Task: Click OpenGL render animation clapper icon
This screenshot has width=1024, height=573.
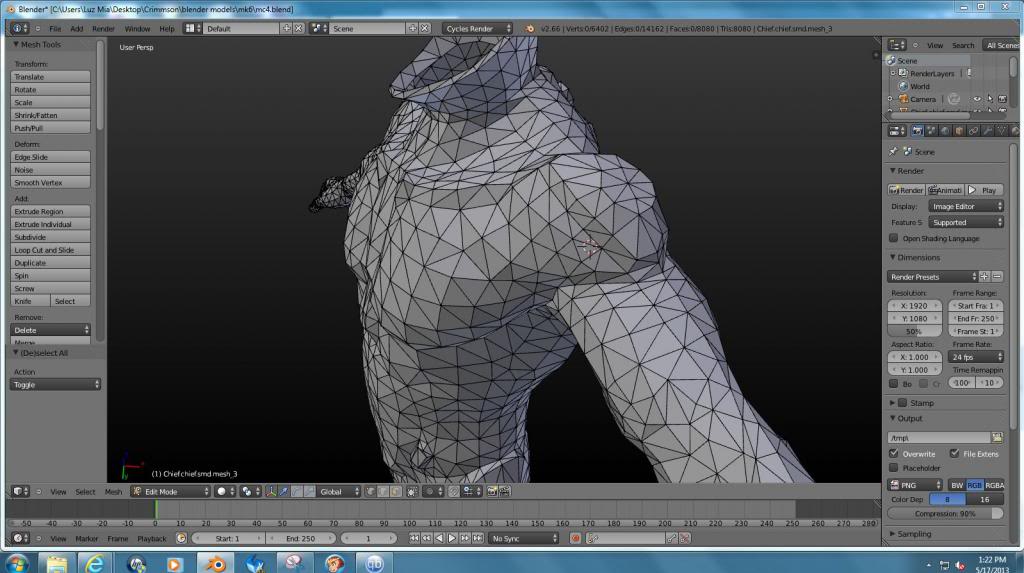Action: coord(505,491)
